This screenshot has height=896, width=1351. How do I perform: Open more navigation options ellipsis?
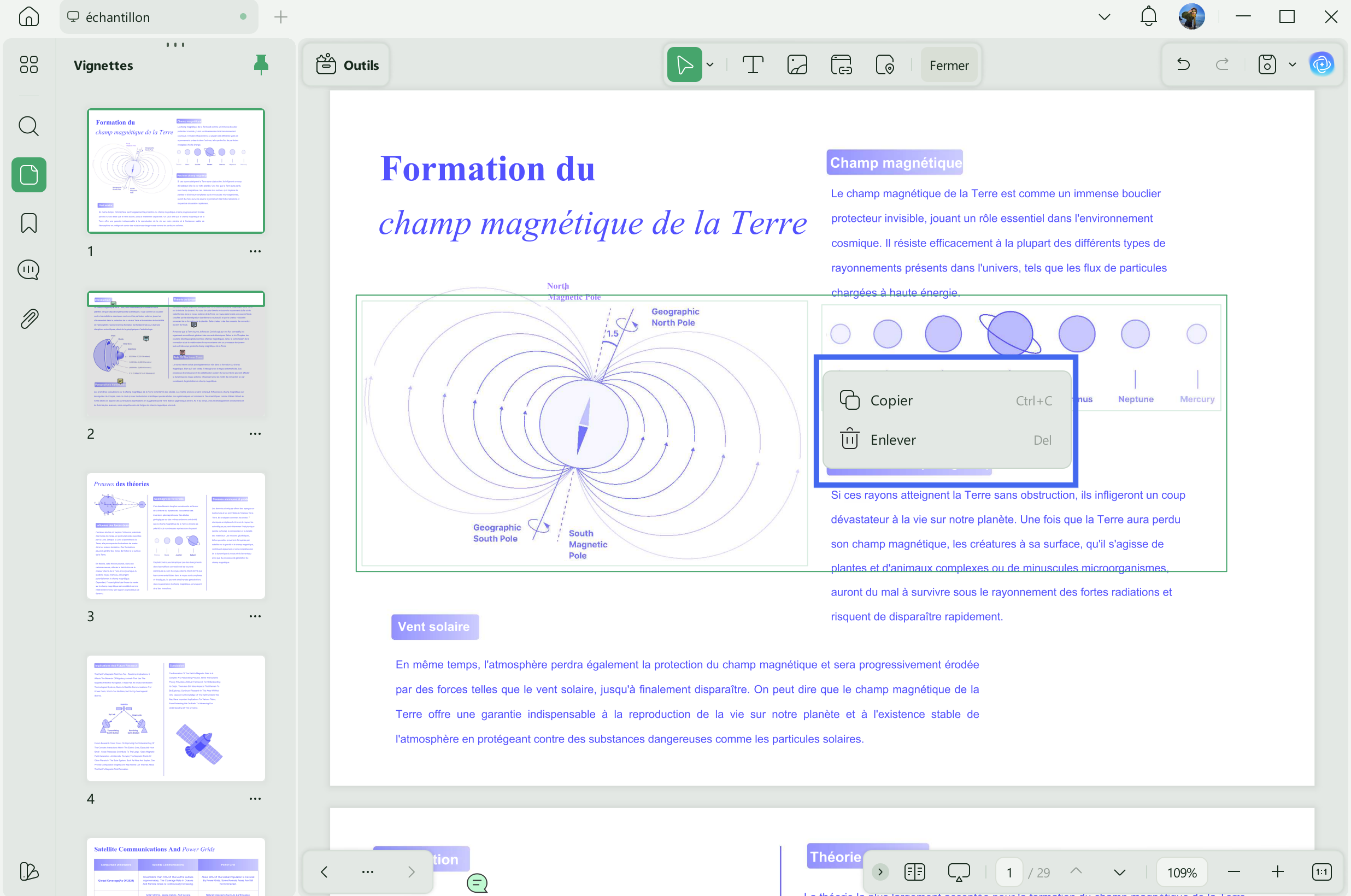tap(368, 871)
